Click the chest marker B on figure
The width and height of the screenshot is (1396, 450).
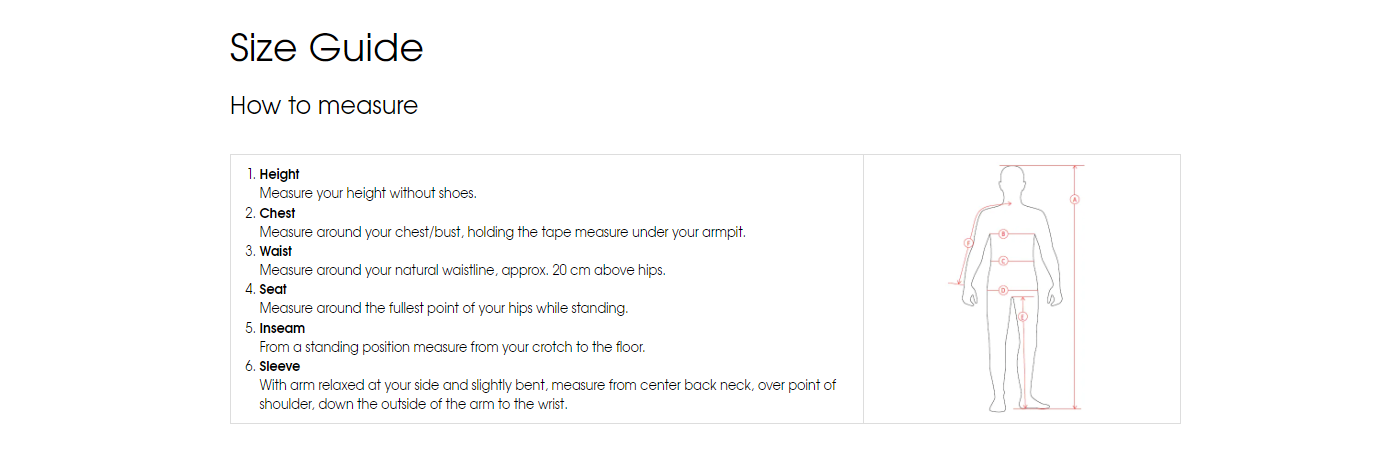click(x=1003, y=234)
